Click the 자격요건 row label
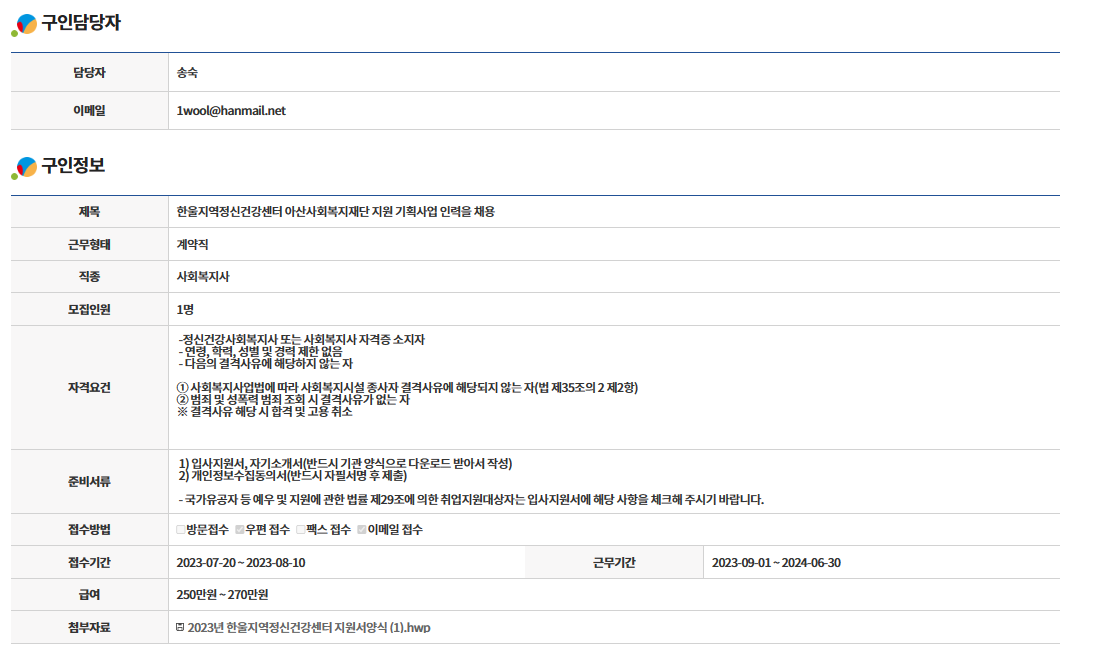 click(89, 387)
